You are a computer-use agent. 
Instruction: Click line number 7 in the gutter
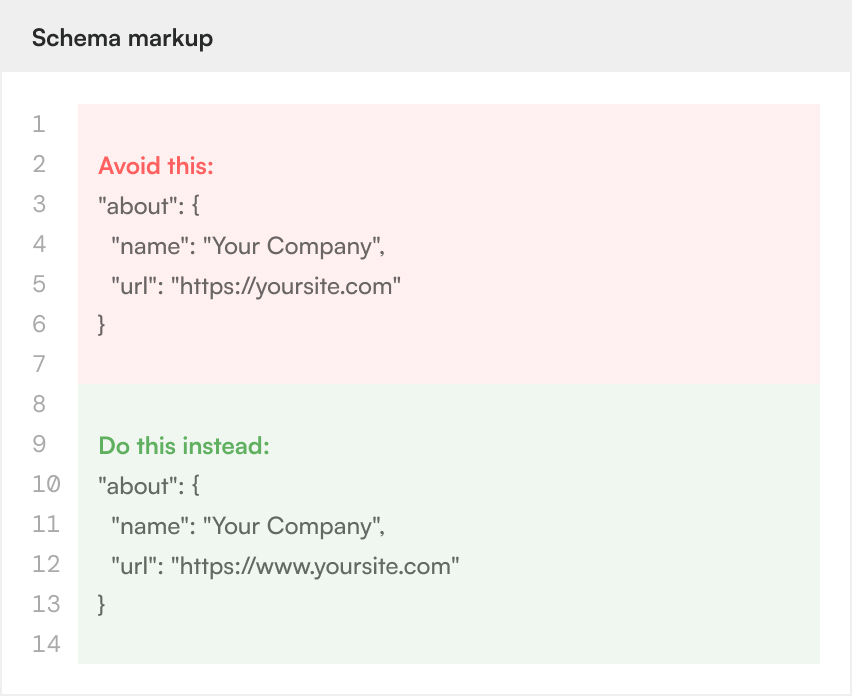pos(39,364)
